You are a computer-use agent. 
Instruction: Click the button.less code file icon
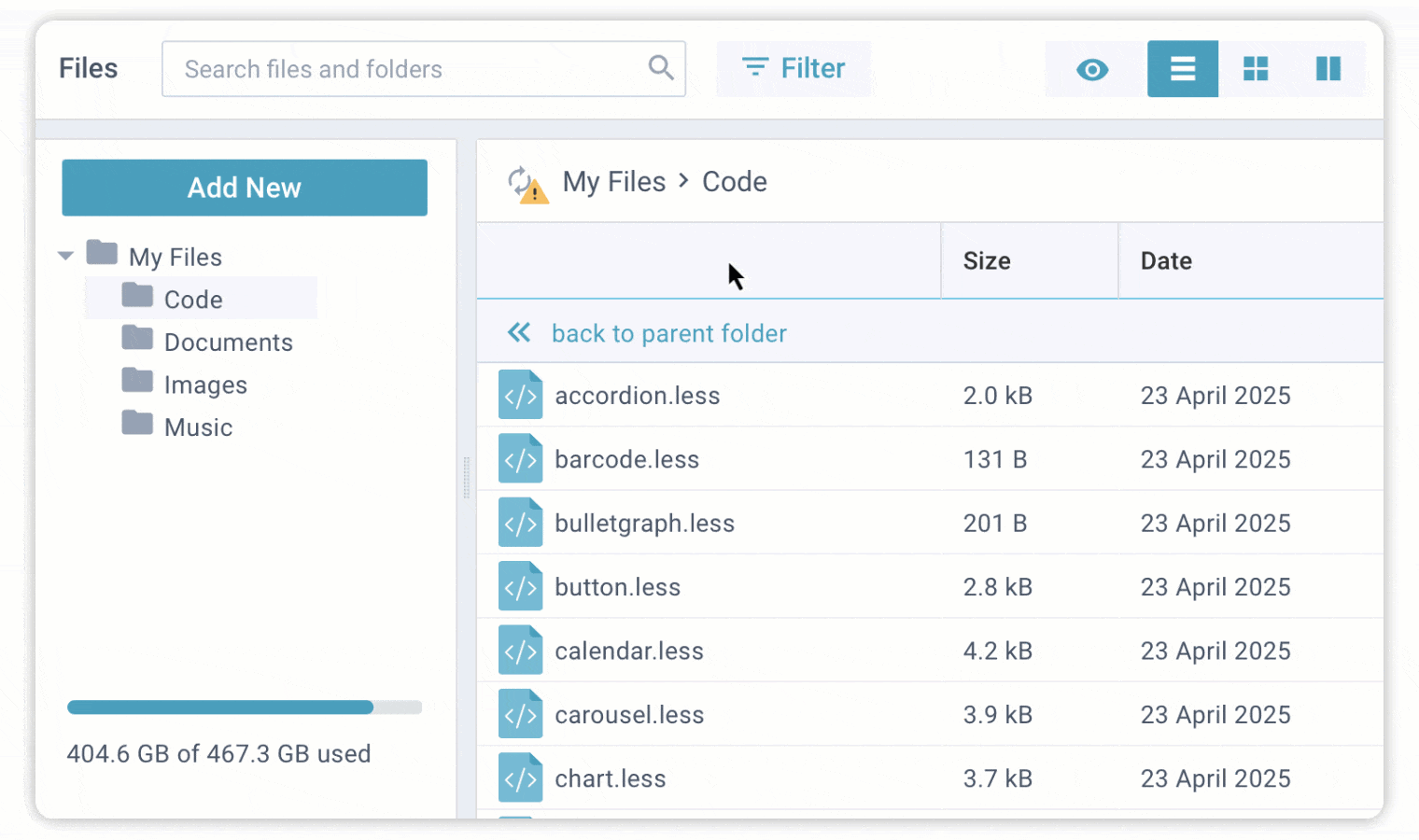(x=520, y=586)
